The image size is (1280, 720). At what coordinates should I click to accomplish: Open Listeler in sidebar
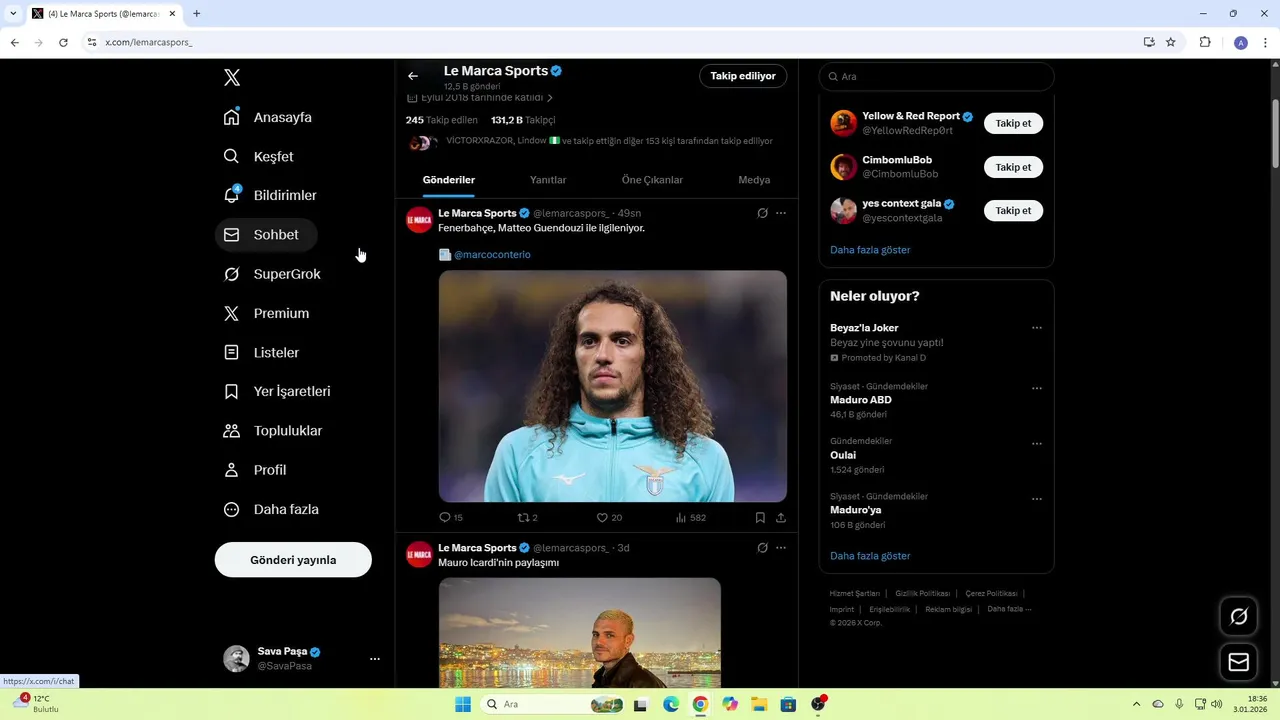tap(261, 352)
